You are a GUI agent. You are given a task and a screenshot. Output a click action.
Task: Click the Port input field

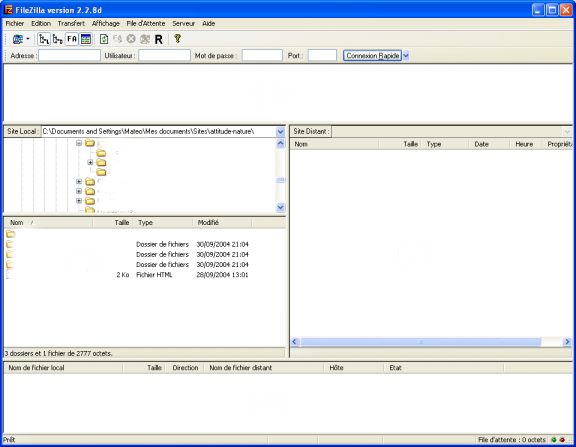tap(322, 55)
